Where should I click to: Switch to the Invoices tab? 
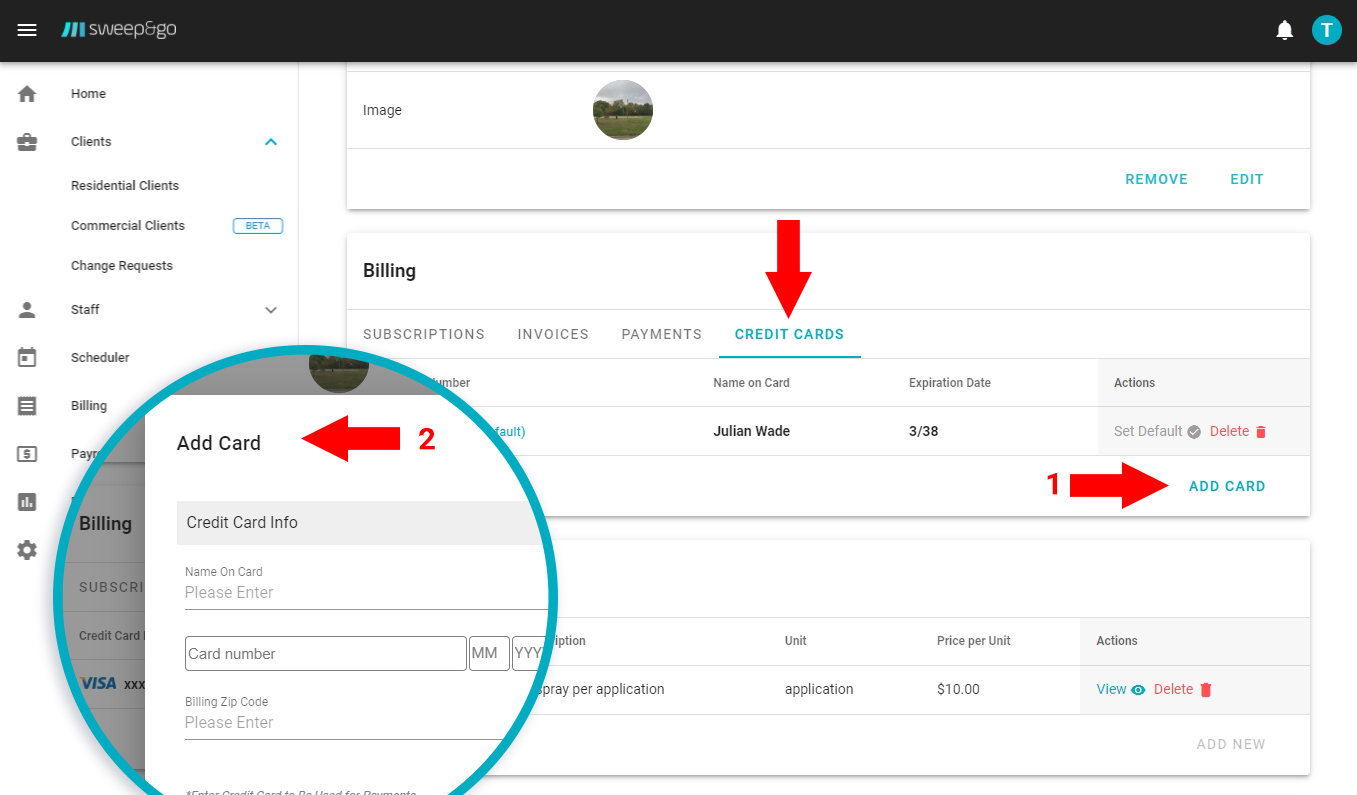(553, 335)
